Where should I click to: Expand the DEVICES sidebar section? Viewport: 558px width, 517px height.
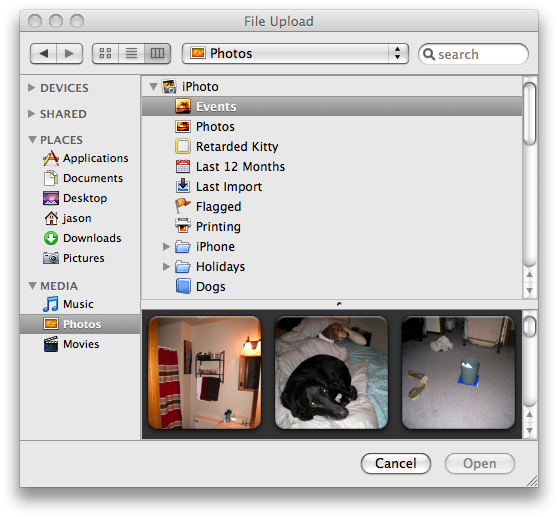[31, 88]
